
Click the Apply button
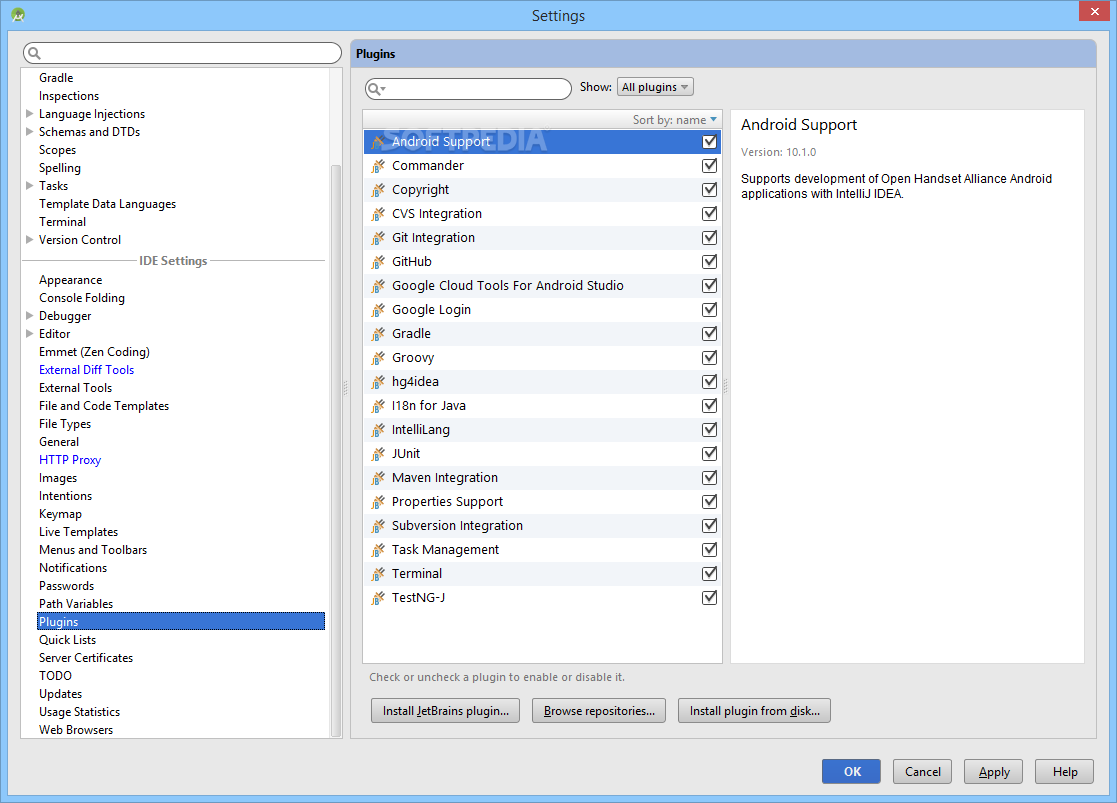pyautogui.click(x=994, y=772)
